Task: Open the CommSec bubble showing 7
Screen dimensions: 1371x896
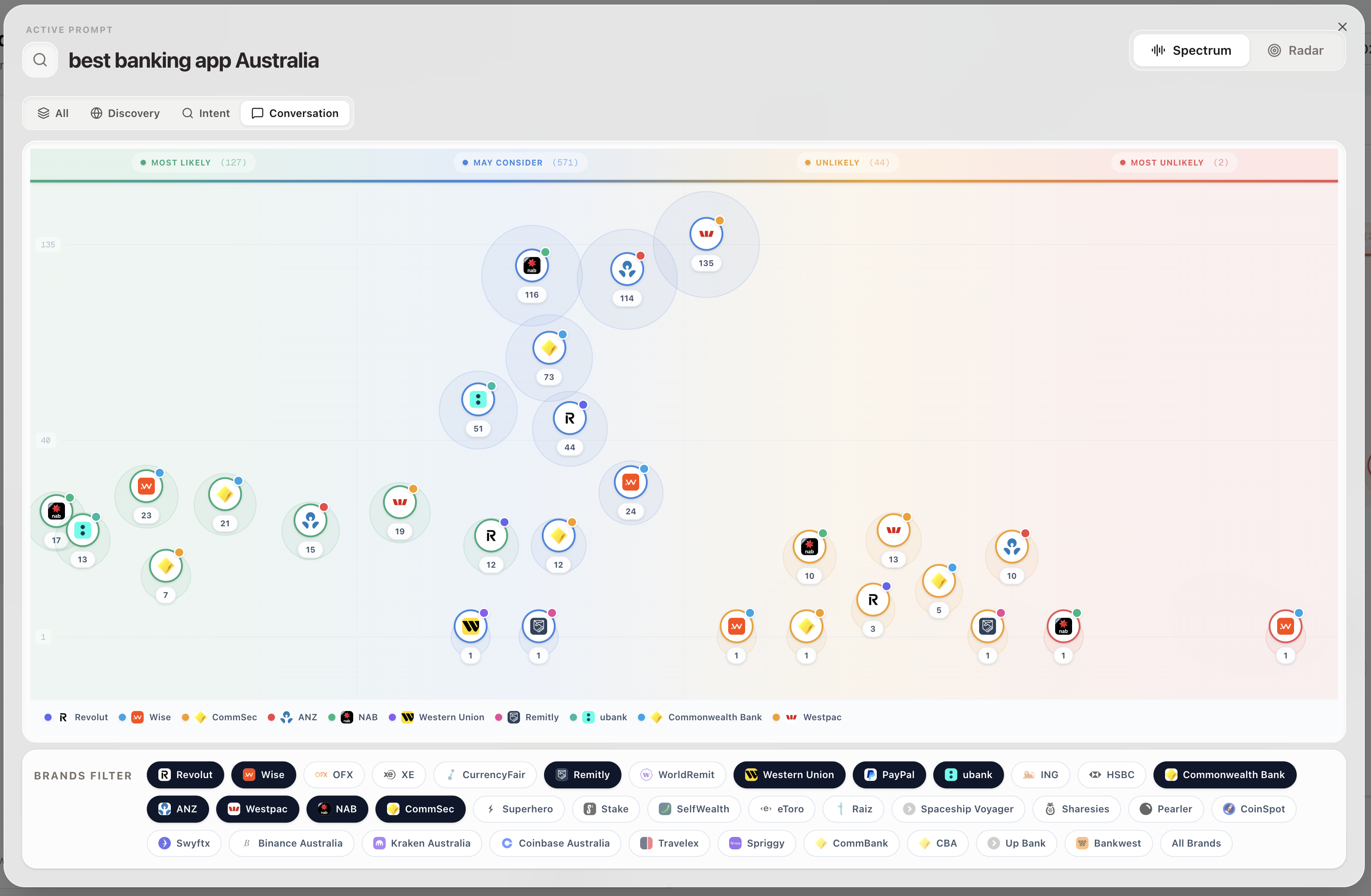Action: click(166, 566)
